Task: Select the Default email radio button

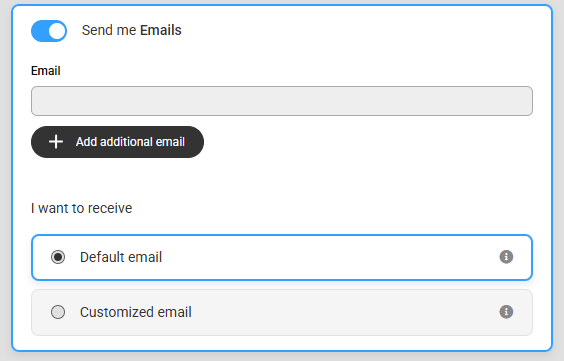Action: tap(58, 257)
